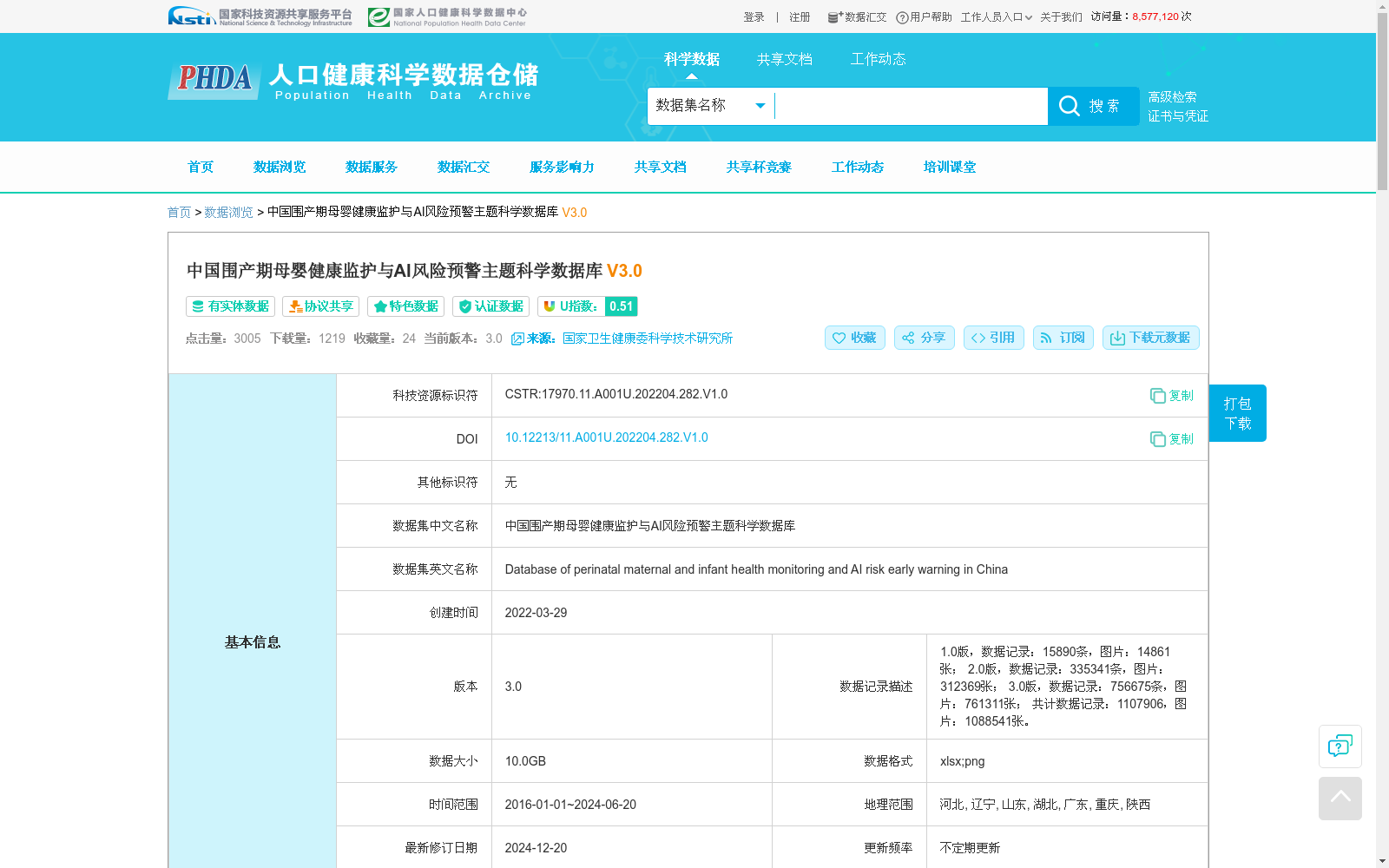Click the 关于我们 link
This screenshot has height=868, width=1389.
(x=1061, y=17)
